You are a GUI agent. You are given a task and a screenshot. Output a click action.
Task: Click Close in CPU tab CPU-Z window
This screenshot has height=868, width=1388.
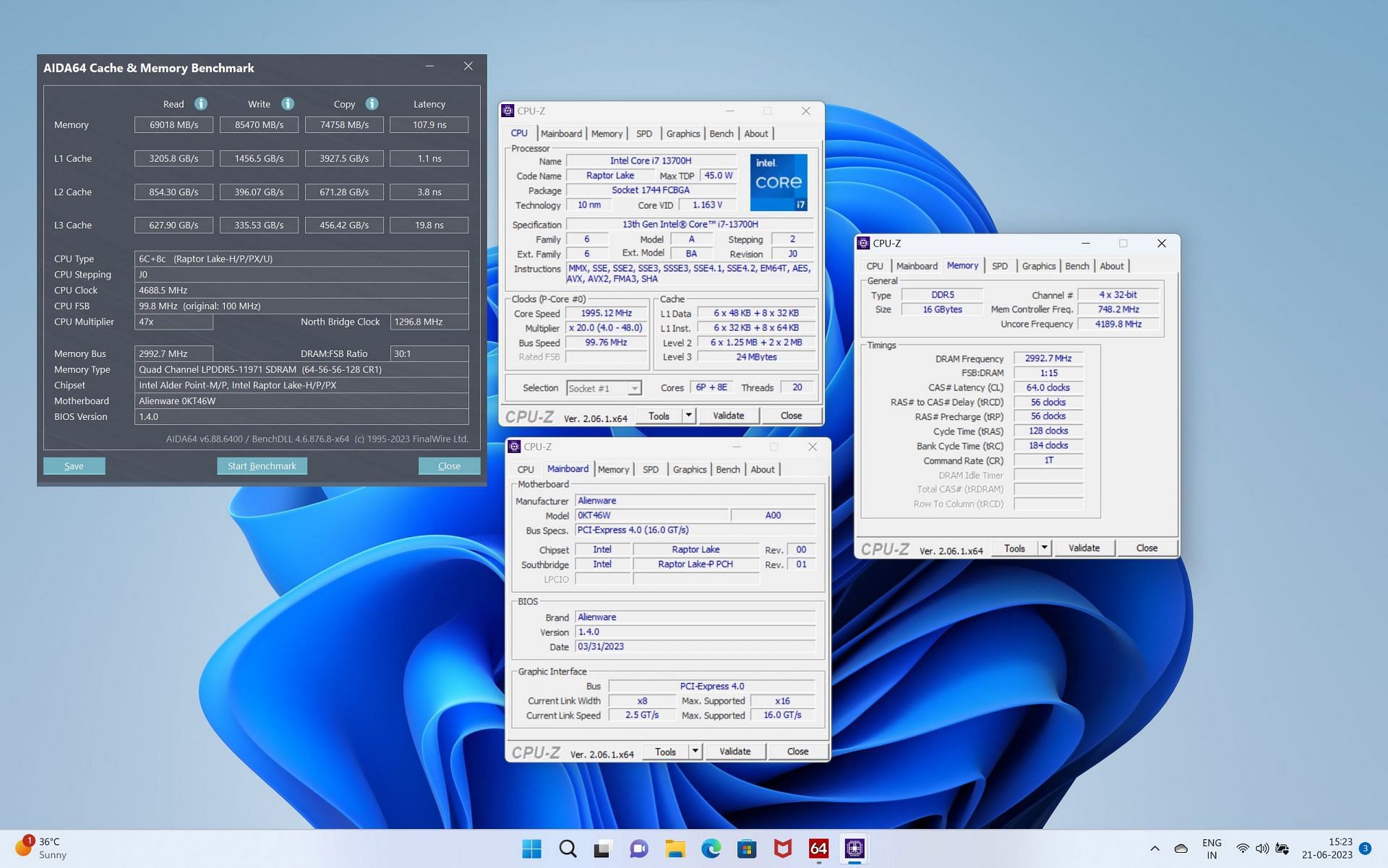(791, 416)
